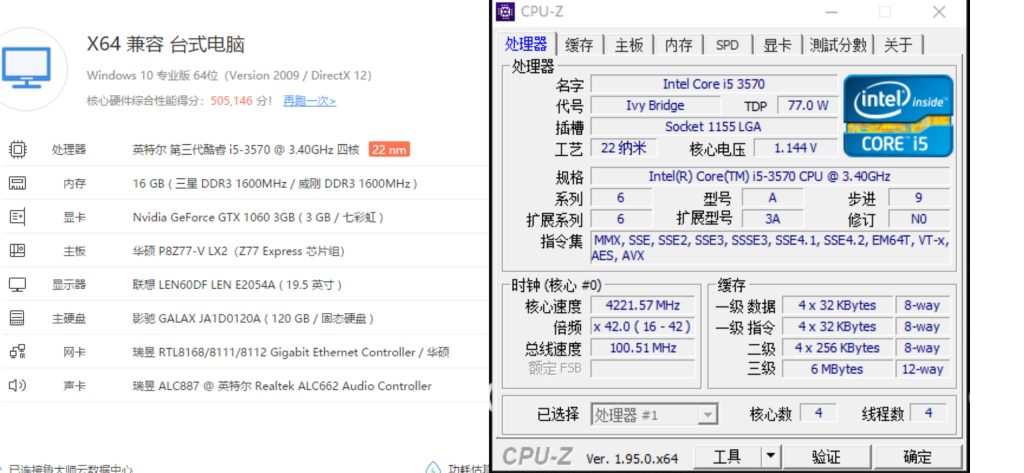
Task: Click the 77.0 W TDP field
Action: pyautogui.click(x=807, y=105)
